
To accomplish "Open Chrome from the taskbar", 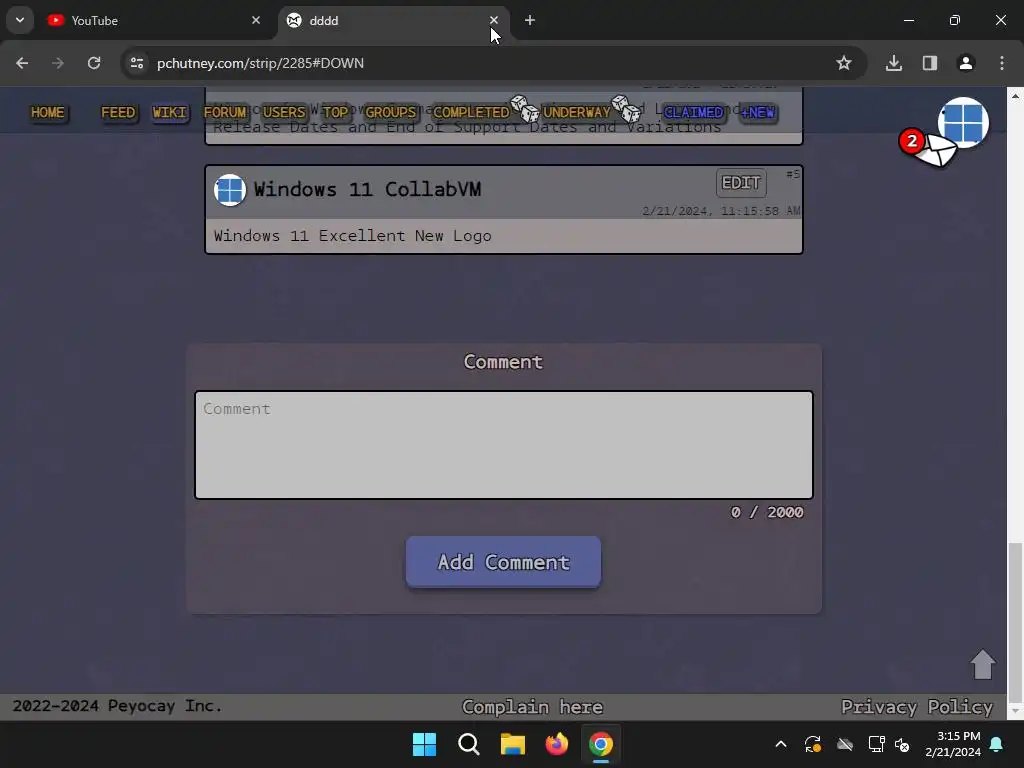I will 601,744.
